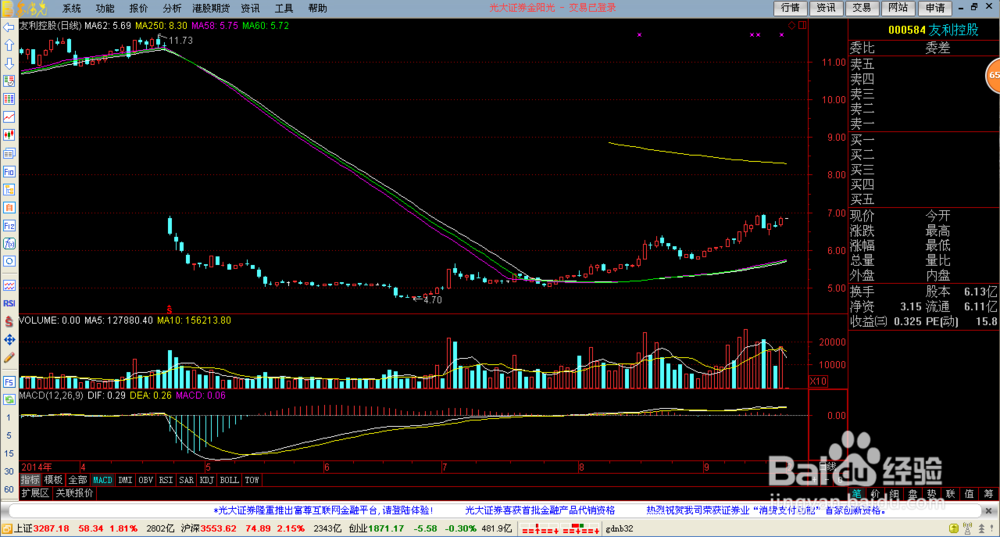Click the news link 光大证券隆重推出富尊互联网金融平台
Viewport: 1000px width, 537px height.
pyautogui.click(x=323, y=510)
